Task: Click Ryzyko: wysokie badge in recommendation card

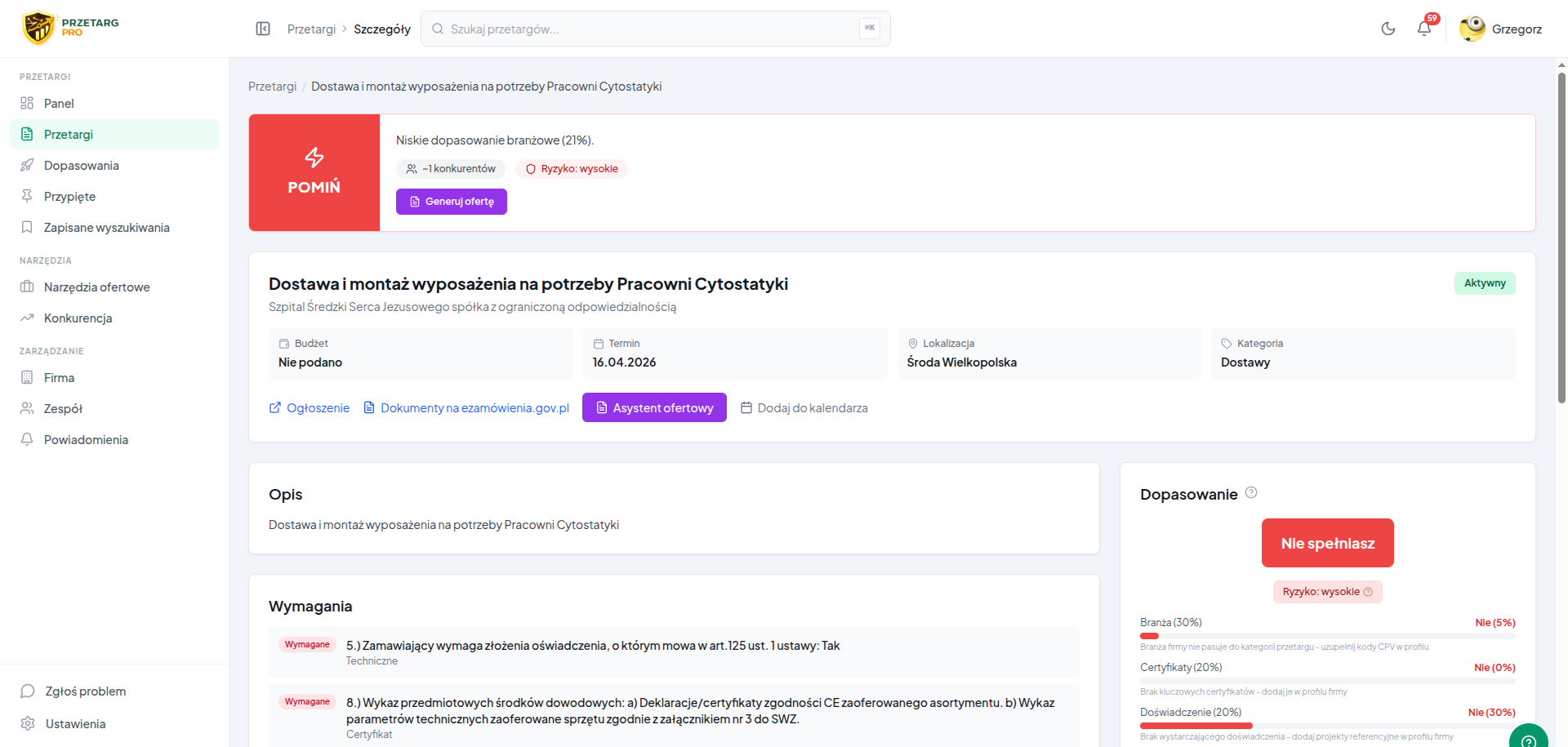Action: click(x=572, y=168)
